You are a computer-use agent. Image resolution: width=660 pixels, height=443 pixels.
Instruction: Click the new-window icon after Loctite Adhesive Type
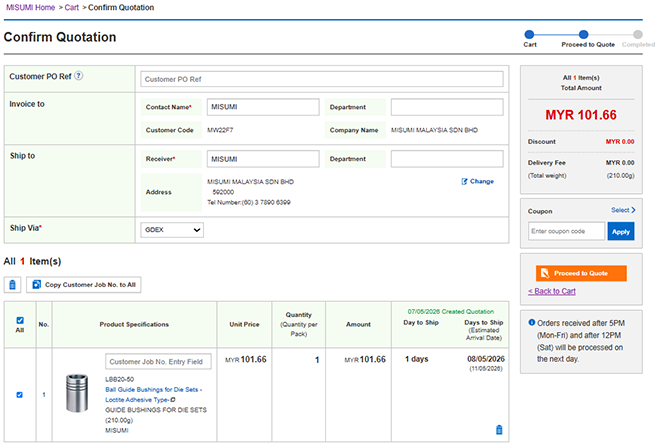[173, 400]
